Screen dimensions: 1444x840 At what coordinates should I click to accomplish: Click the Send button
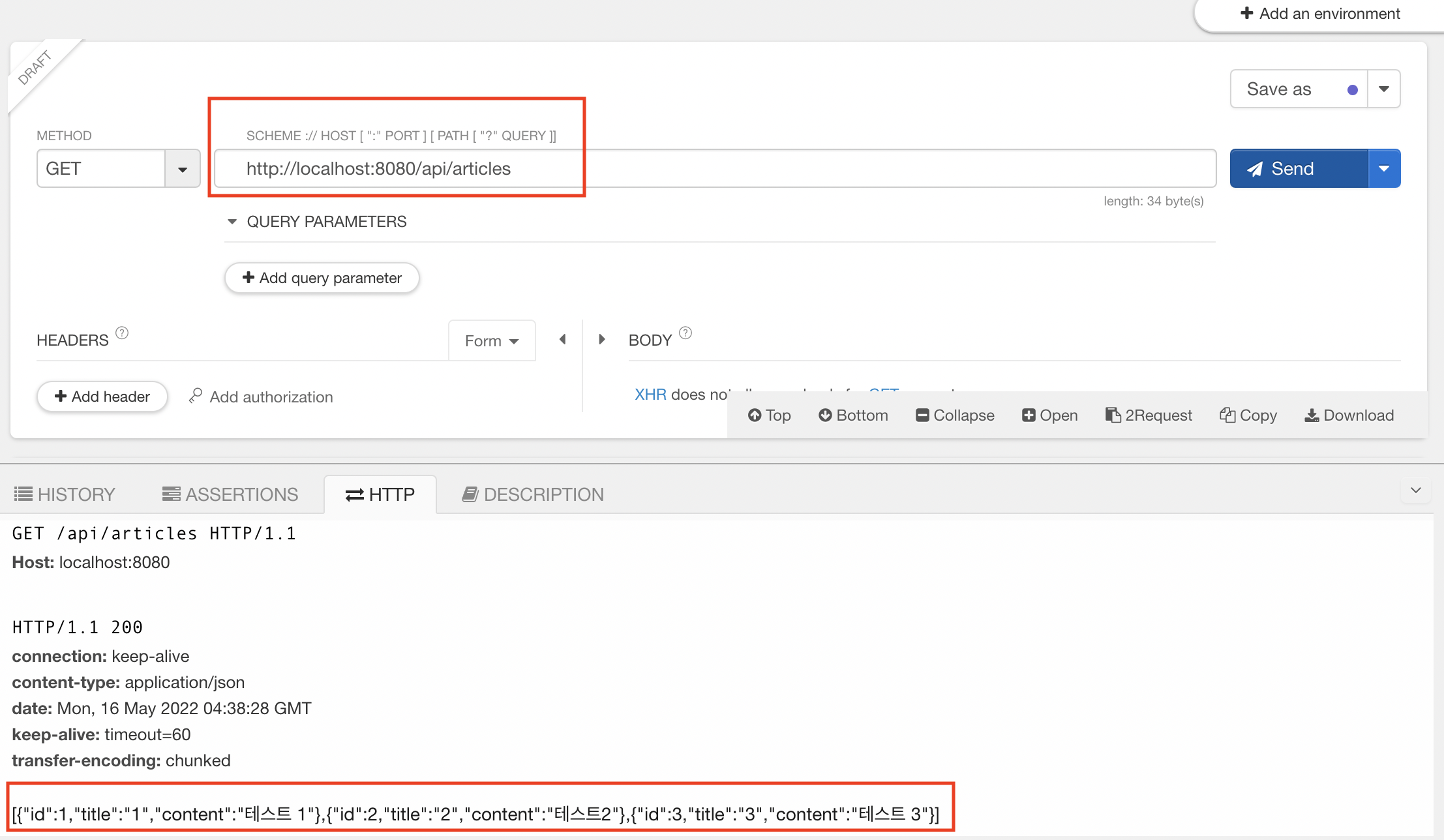click(1299, 168)
